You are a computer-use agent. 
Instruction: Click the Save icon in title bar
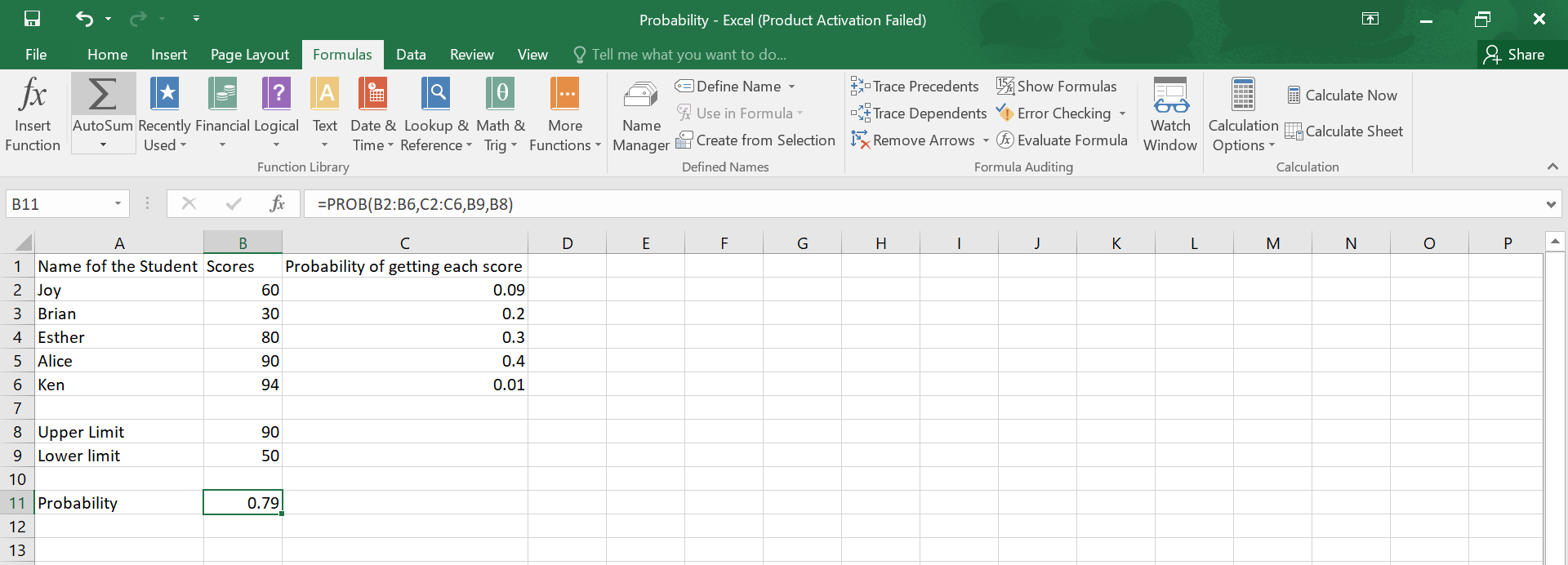coord(33,19)
